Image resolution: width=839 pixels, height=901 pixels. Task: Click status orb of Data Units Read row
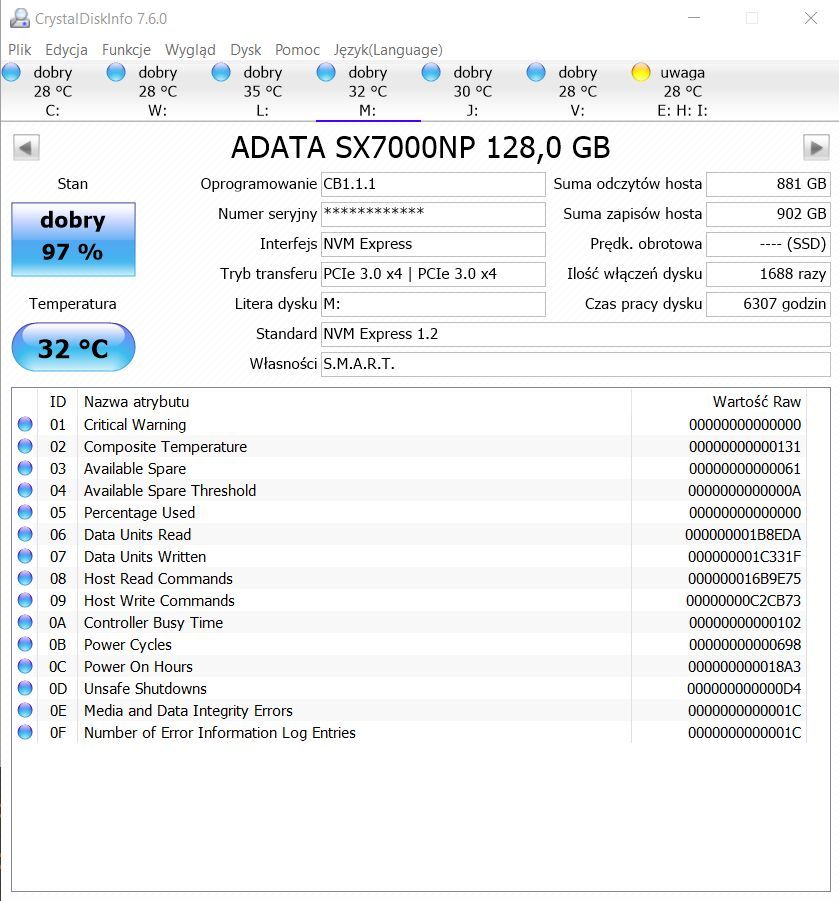pos(25,534)
